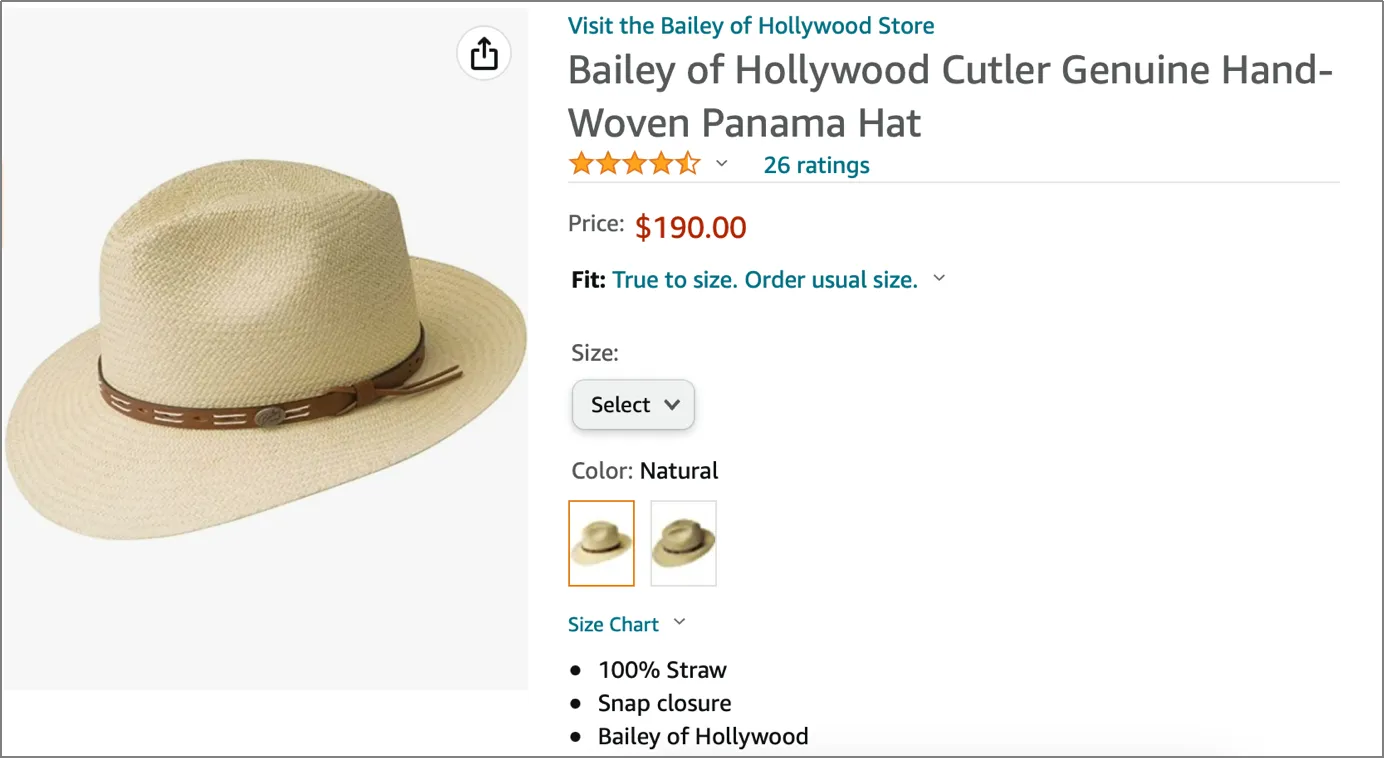Click the main Panama hat product image
The width and height of the screenshot is (1385, 759).
tap(264, 348)
